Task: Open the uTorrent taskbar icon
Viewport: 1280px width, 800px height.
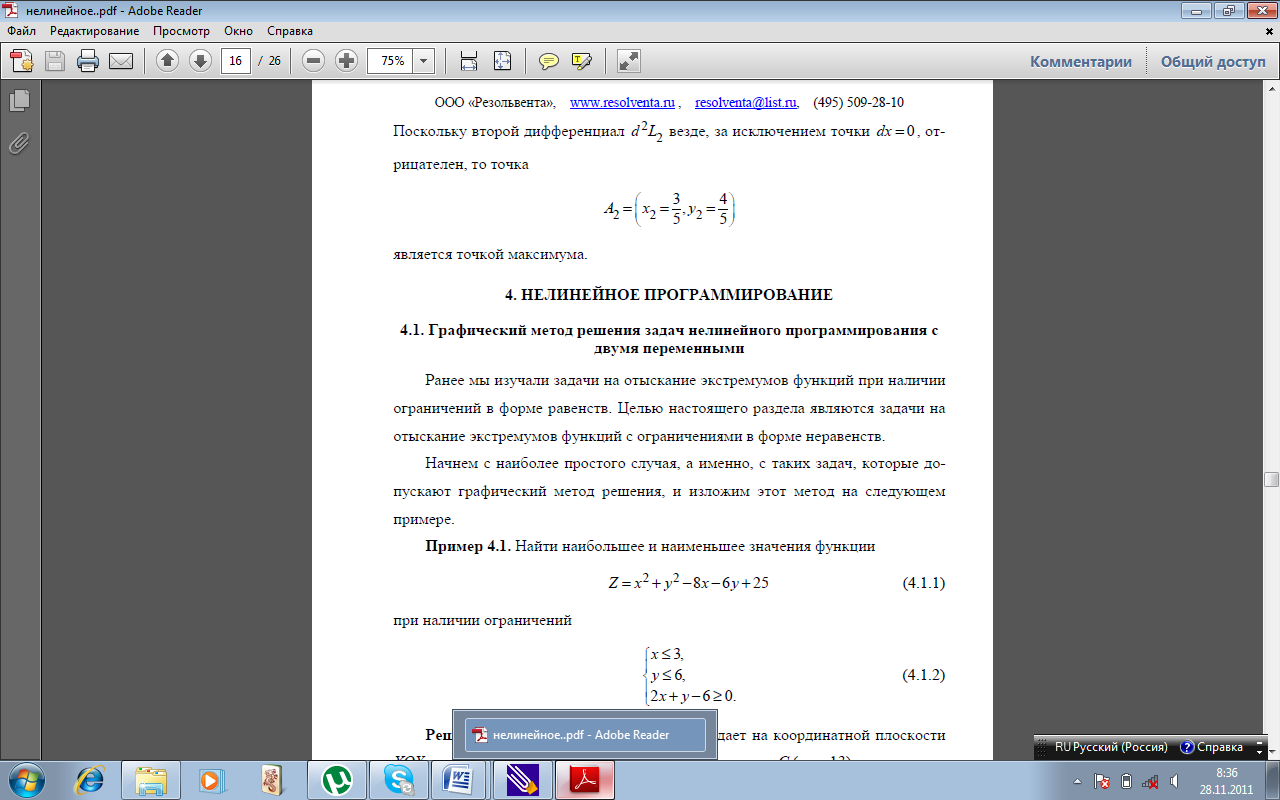Action: [x=335, y=779]
